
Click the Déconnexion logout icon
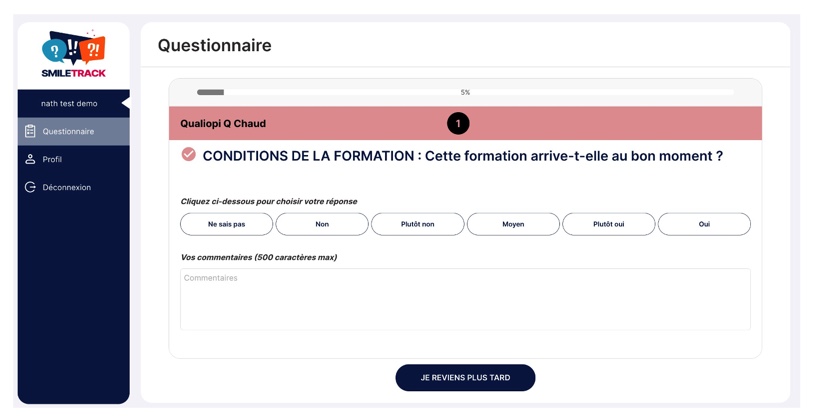click(x=30, y=187)
